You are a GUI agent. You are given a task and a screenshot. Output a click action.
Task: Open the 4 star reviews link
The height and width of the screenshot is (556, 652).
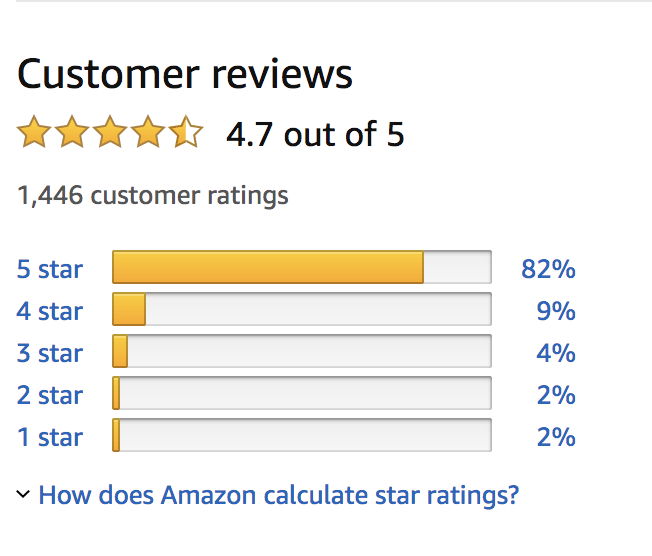click(x=50, y=311)
